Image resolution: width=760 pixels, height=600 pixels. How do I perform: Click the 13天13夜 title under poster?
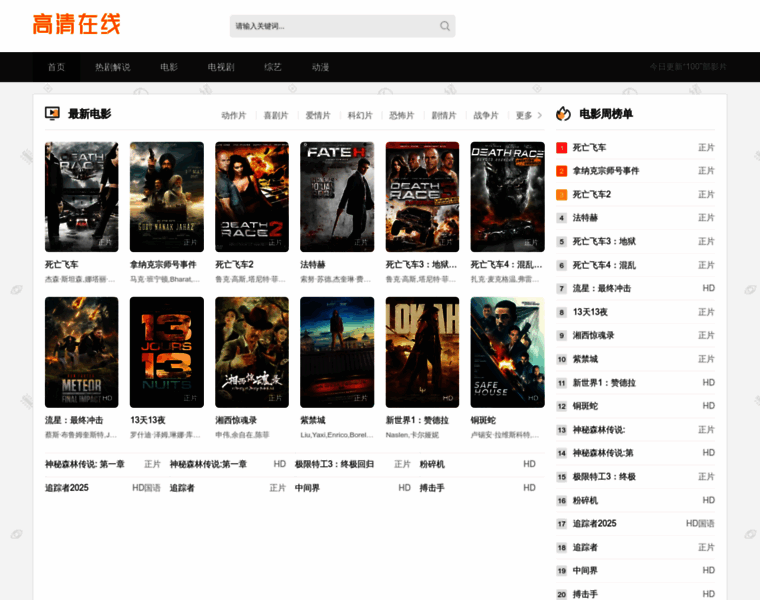pos(148,420)
